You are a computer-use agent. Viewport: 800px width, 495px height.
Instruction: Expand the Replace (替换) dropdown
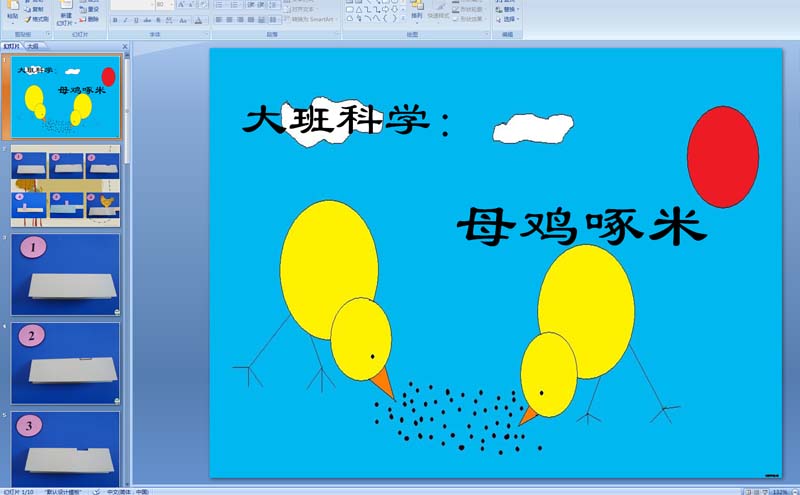click(510, 9)
